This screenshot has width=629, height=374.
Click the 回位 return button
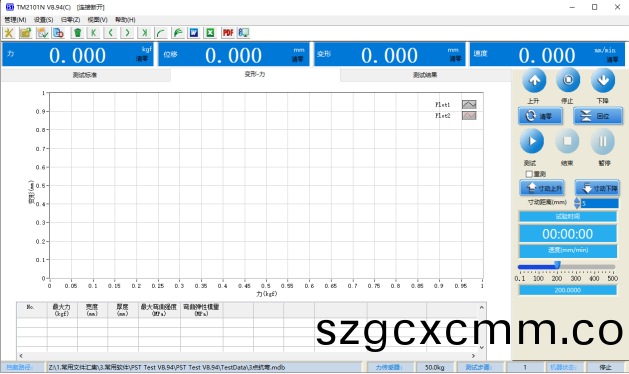(598, 116)
